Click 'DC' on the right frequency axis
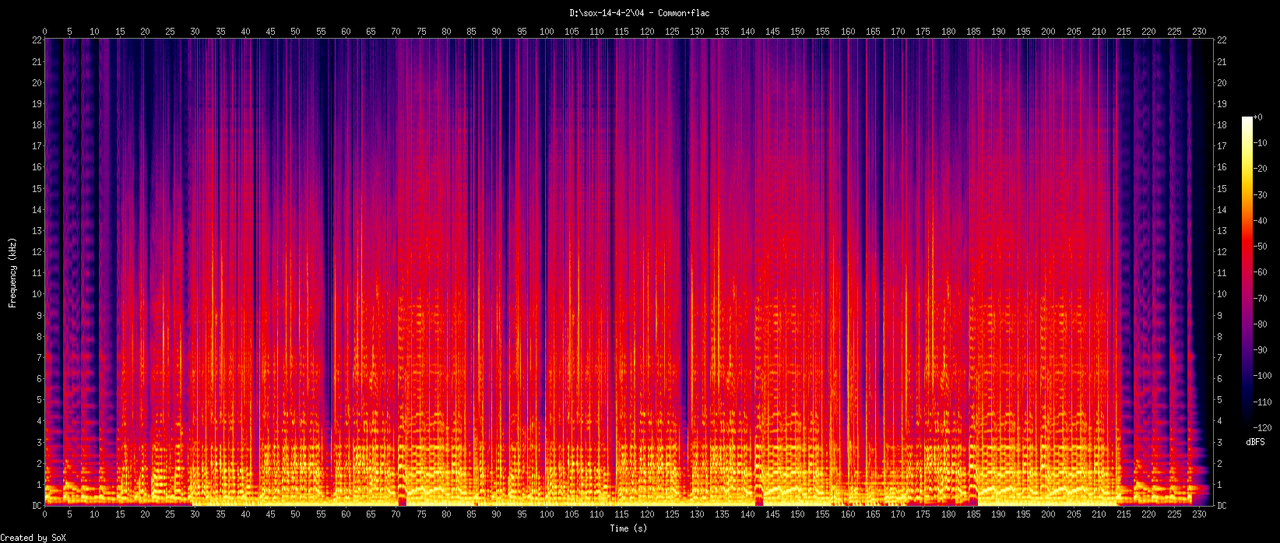The width and height of the screenshot is (1280, 543). tap(1223, 506)
